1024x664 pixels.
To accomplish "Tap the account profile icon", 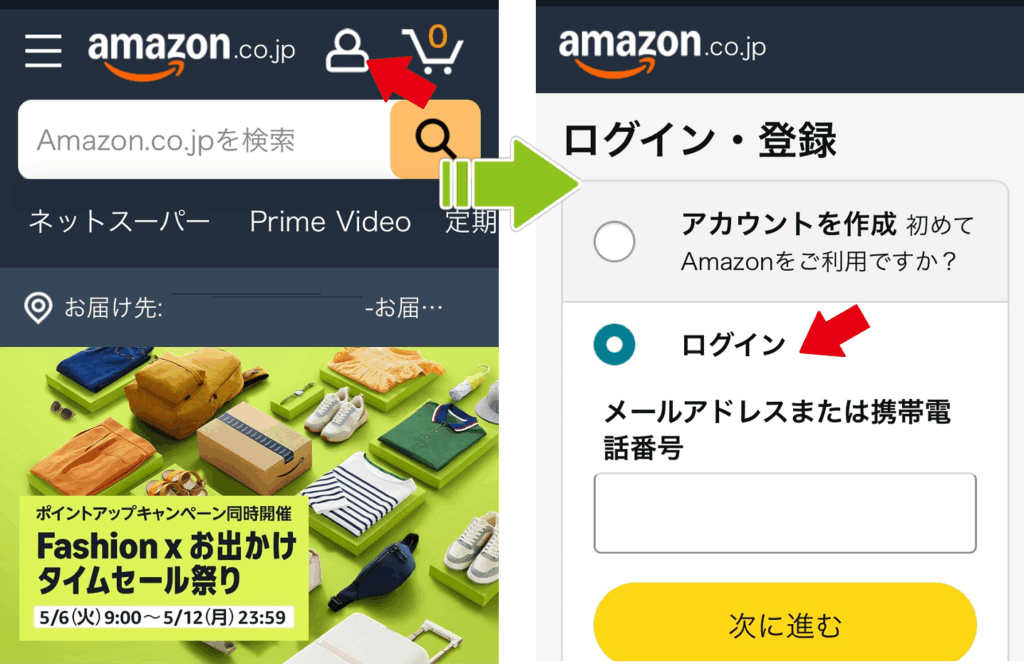I will [x=346, y=50].
